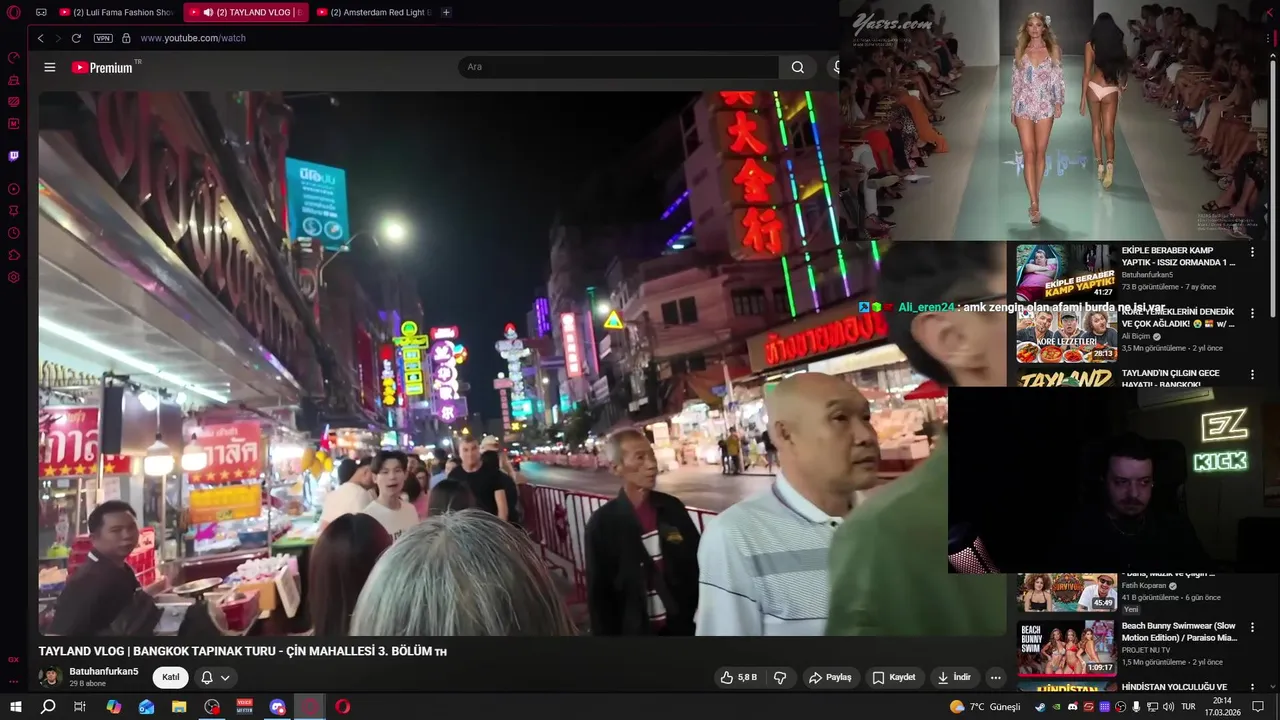Screen dimensions: 1280x720
Task: Open Extensions cube icon in sidebar
Action: point(14,255)
